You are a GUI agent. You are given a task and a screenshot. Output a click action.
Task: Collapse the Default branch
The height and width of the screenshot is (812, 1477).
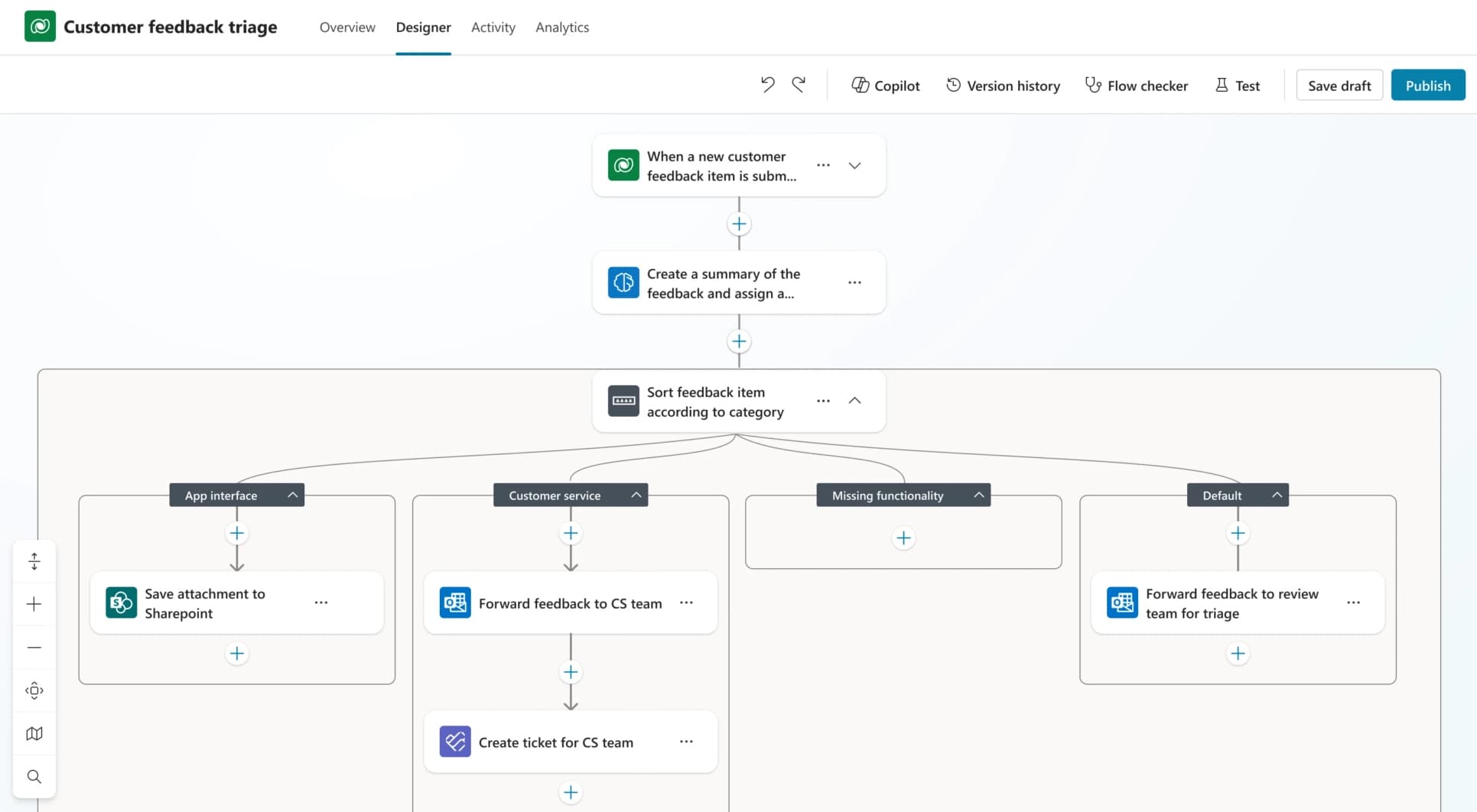pos(1277,495)
